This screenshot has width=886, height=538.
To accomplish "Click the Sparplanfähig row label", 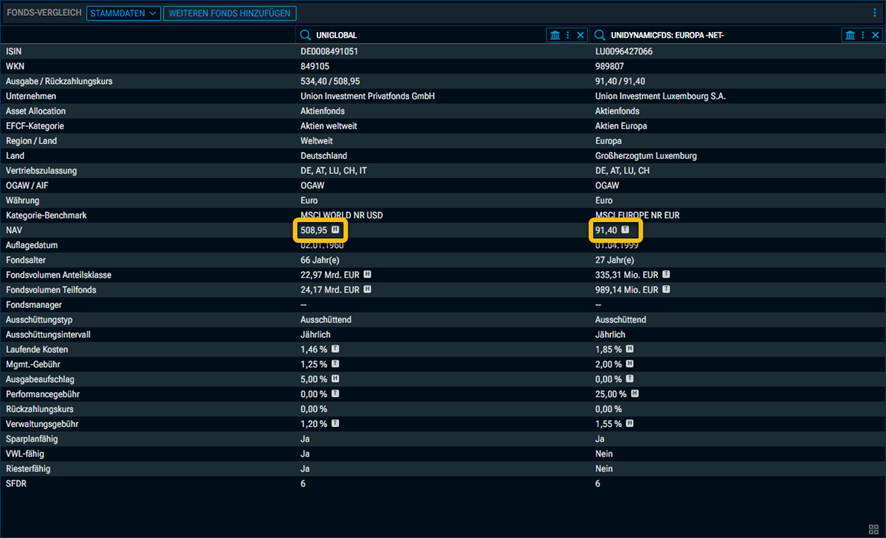I will 32,439.
